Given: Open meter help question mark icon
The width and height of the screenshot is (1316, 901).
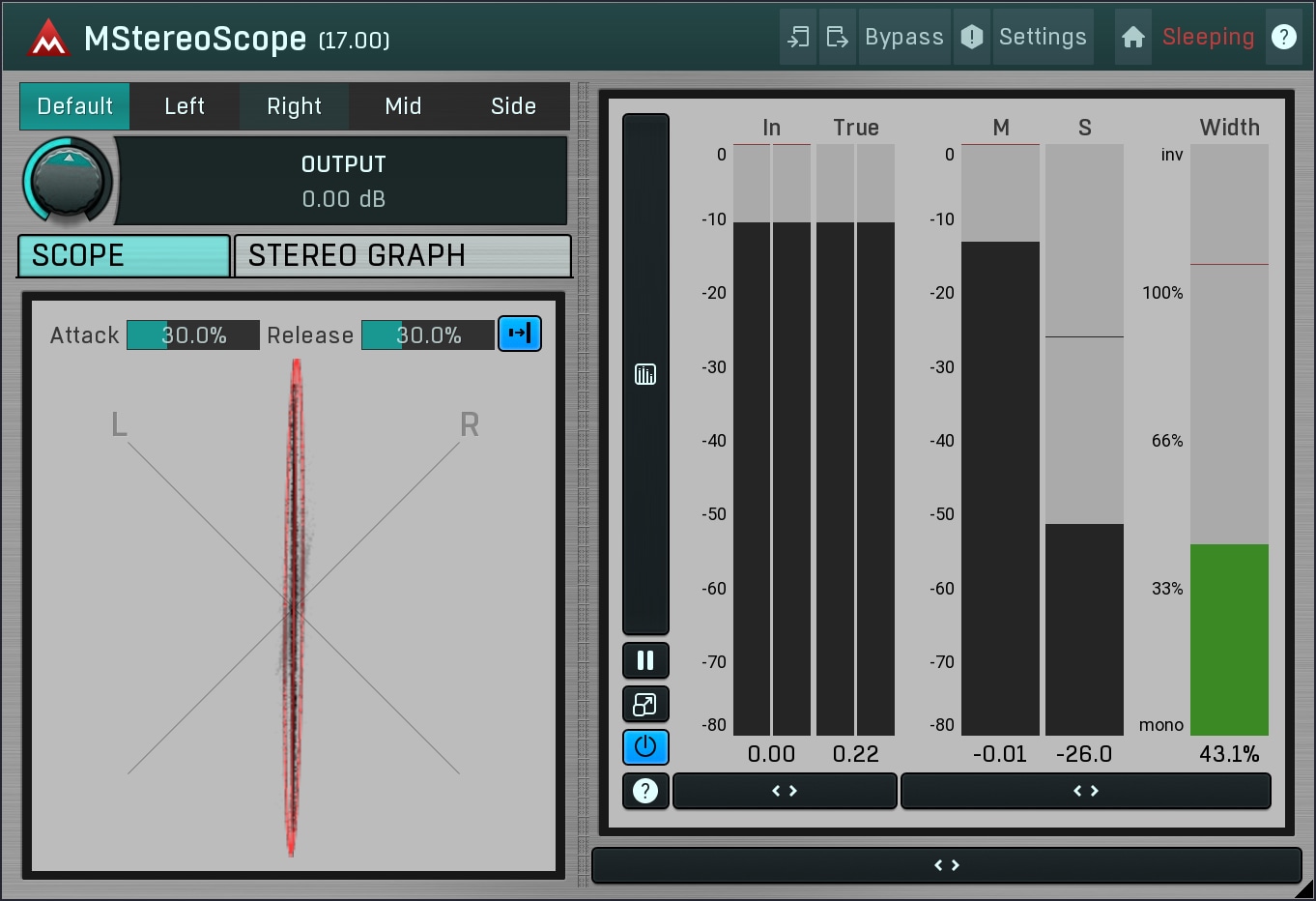Looking at the screenshot, I should 645,791.
